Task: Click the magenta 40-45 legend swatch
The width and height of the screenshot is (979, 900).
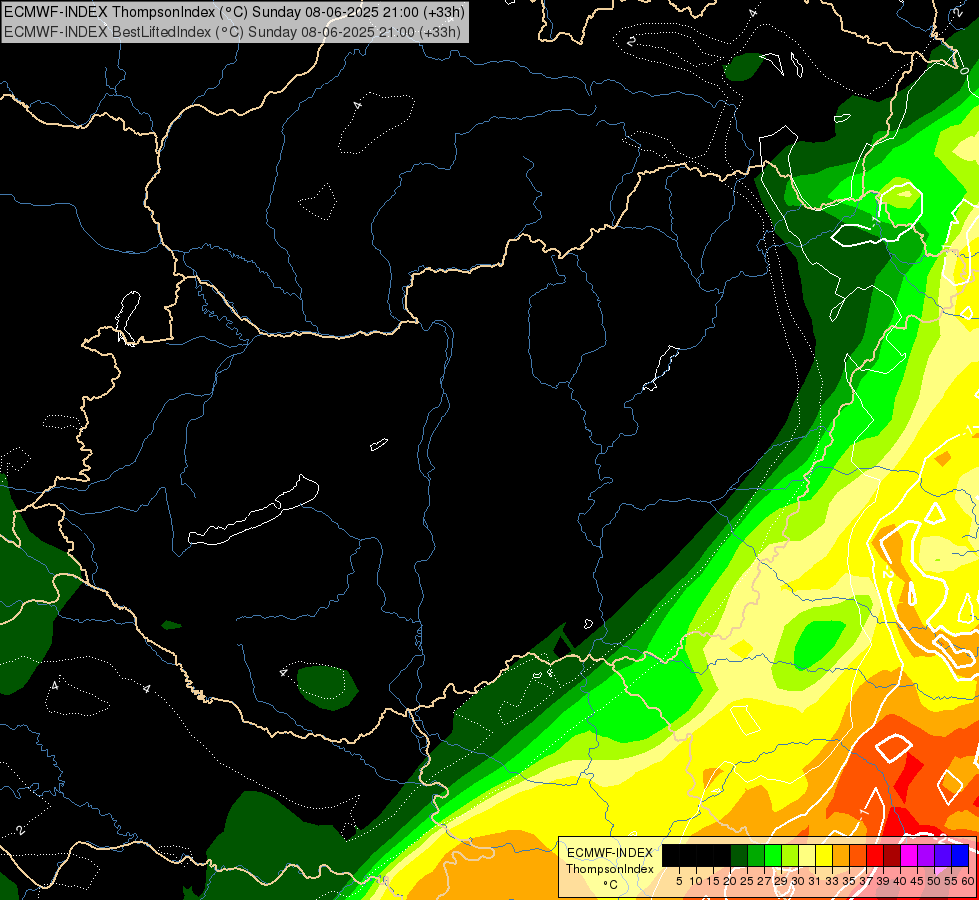Action: coord(908,856)
